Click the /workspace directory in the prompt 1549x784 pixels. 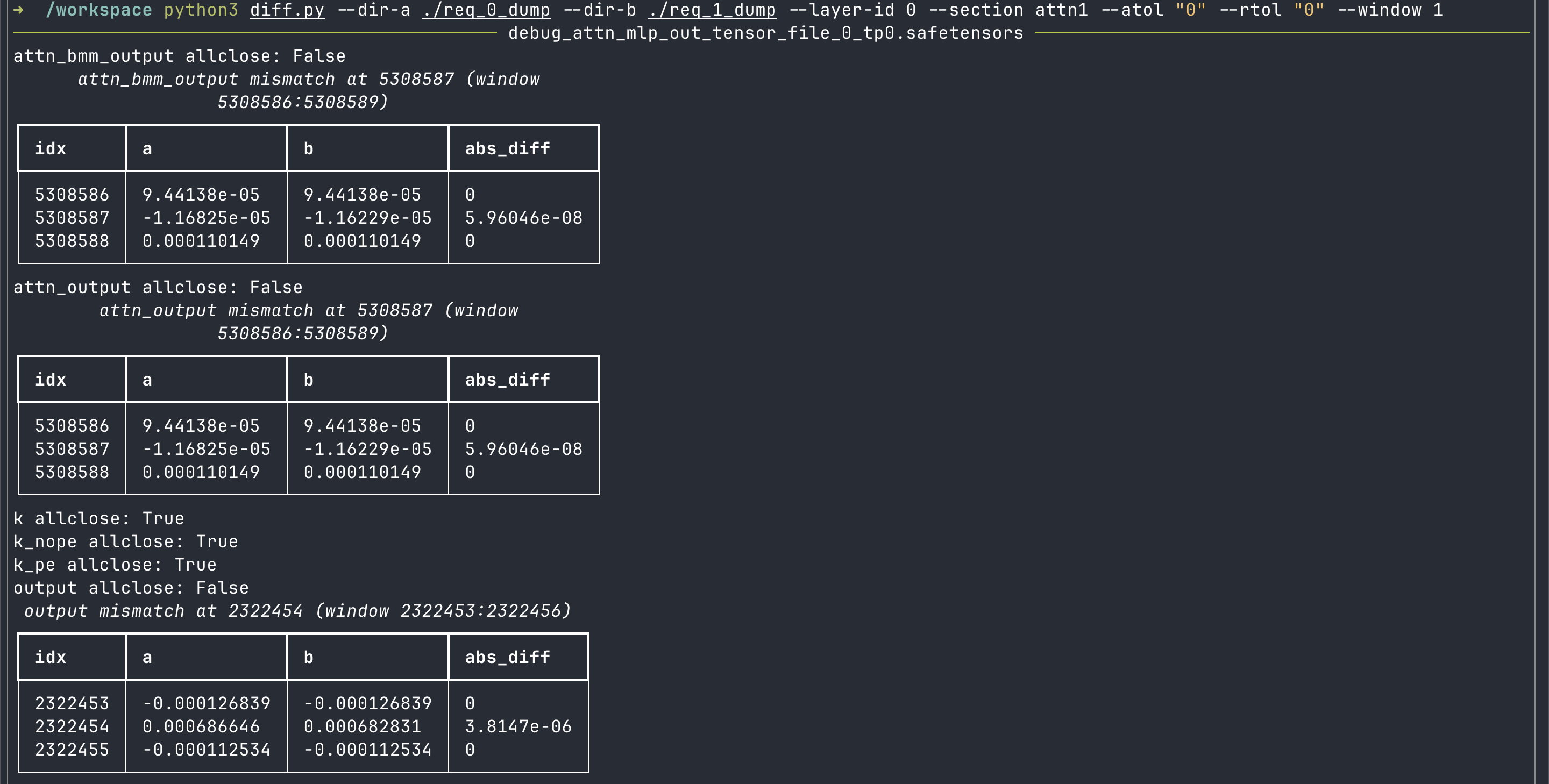pyautogui.click(x=99, y=10)
